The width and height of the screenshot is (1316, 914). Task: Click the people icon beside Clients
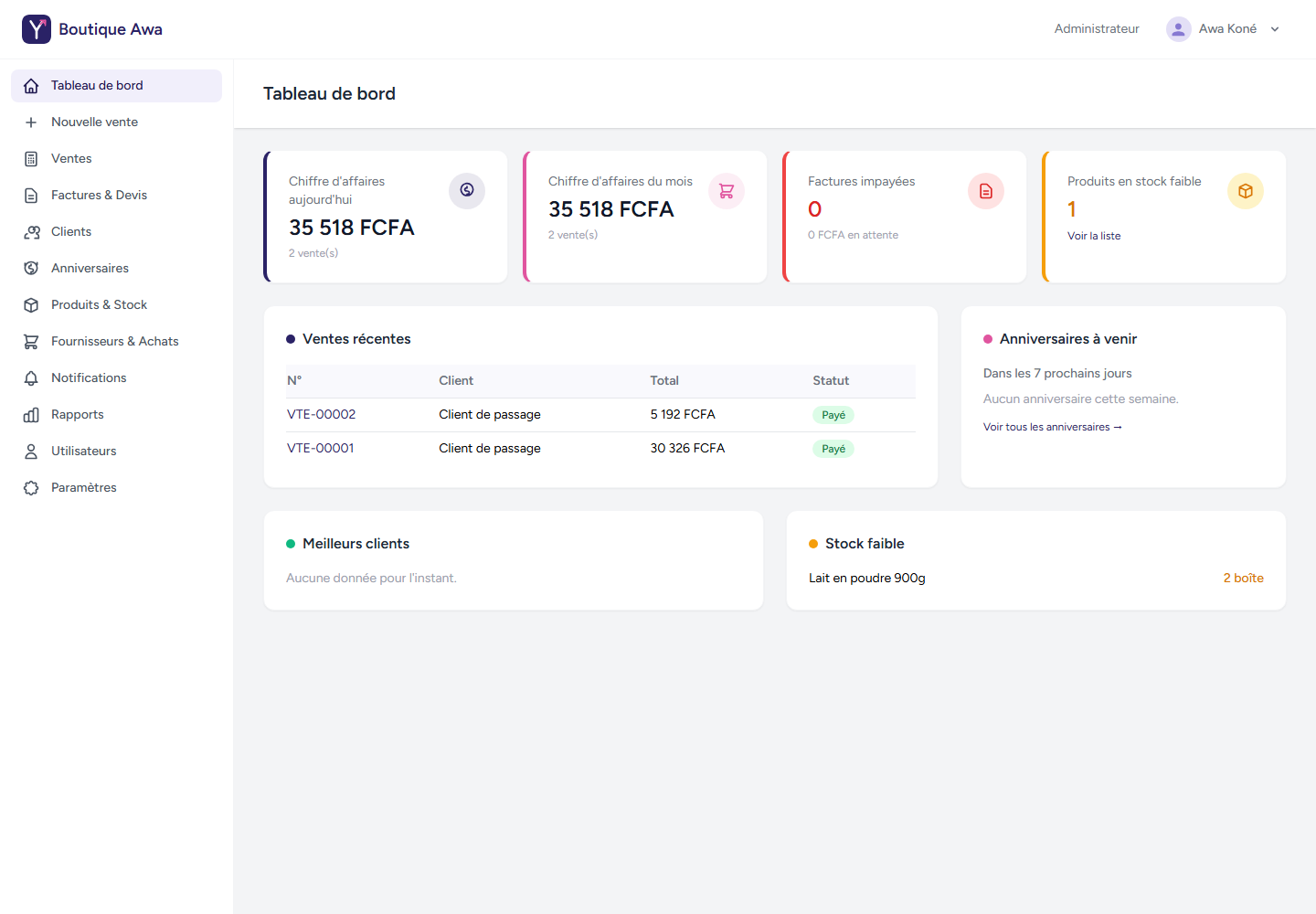[31, 232]
